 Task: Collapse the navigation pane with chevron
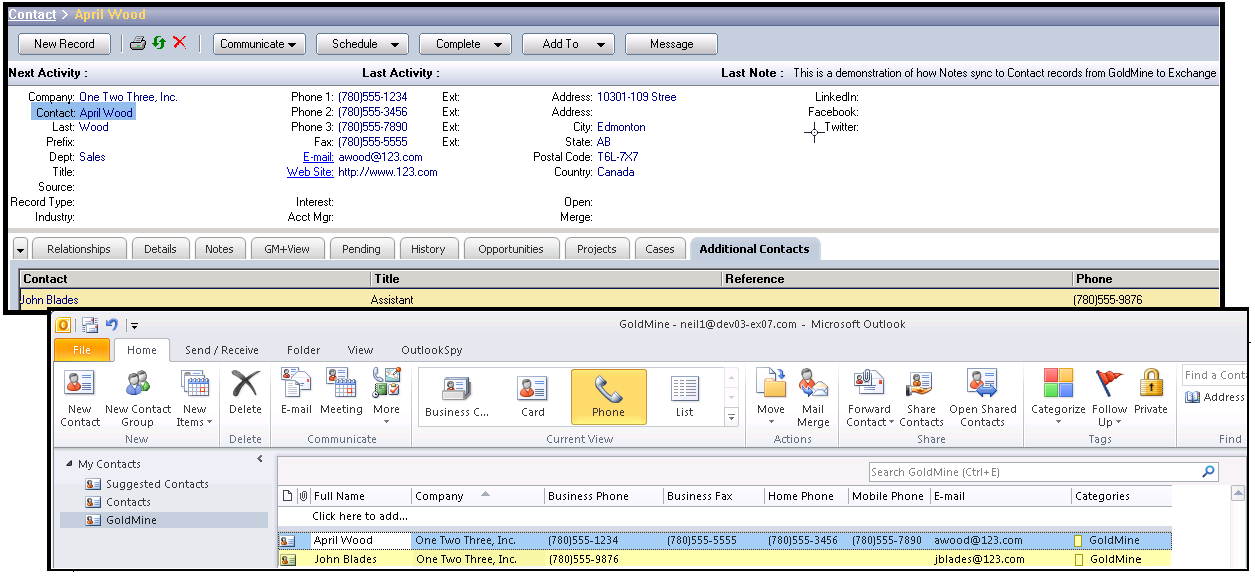(x=260, y=459)
